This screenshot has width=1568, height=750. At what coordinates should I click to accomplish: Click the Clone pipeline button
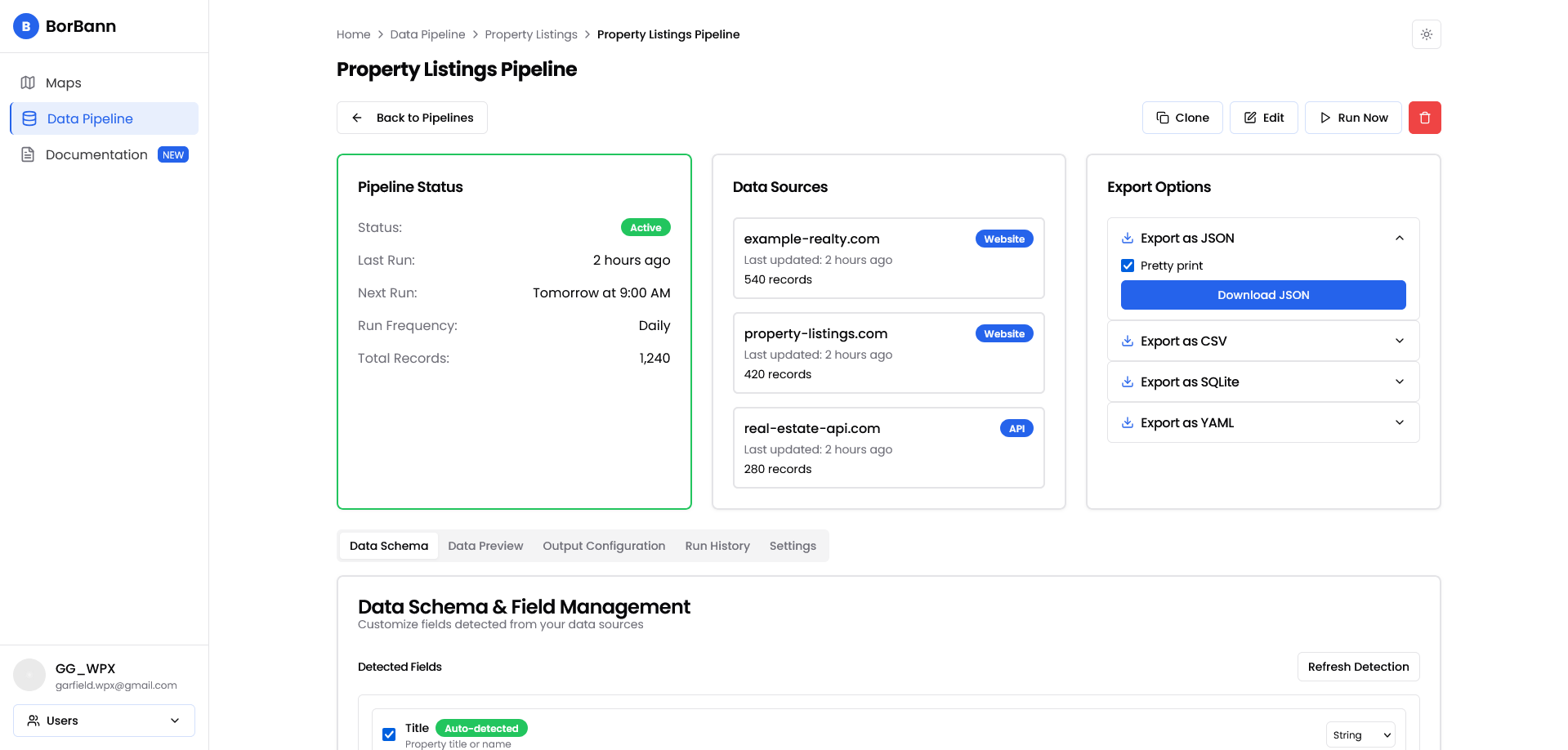(1182, 118)
